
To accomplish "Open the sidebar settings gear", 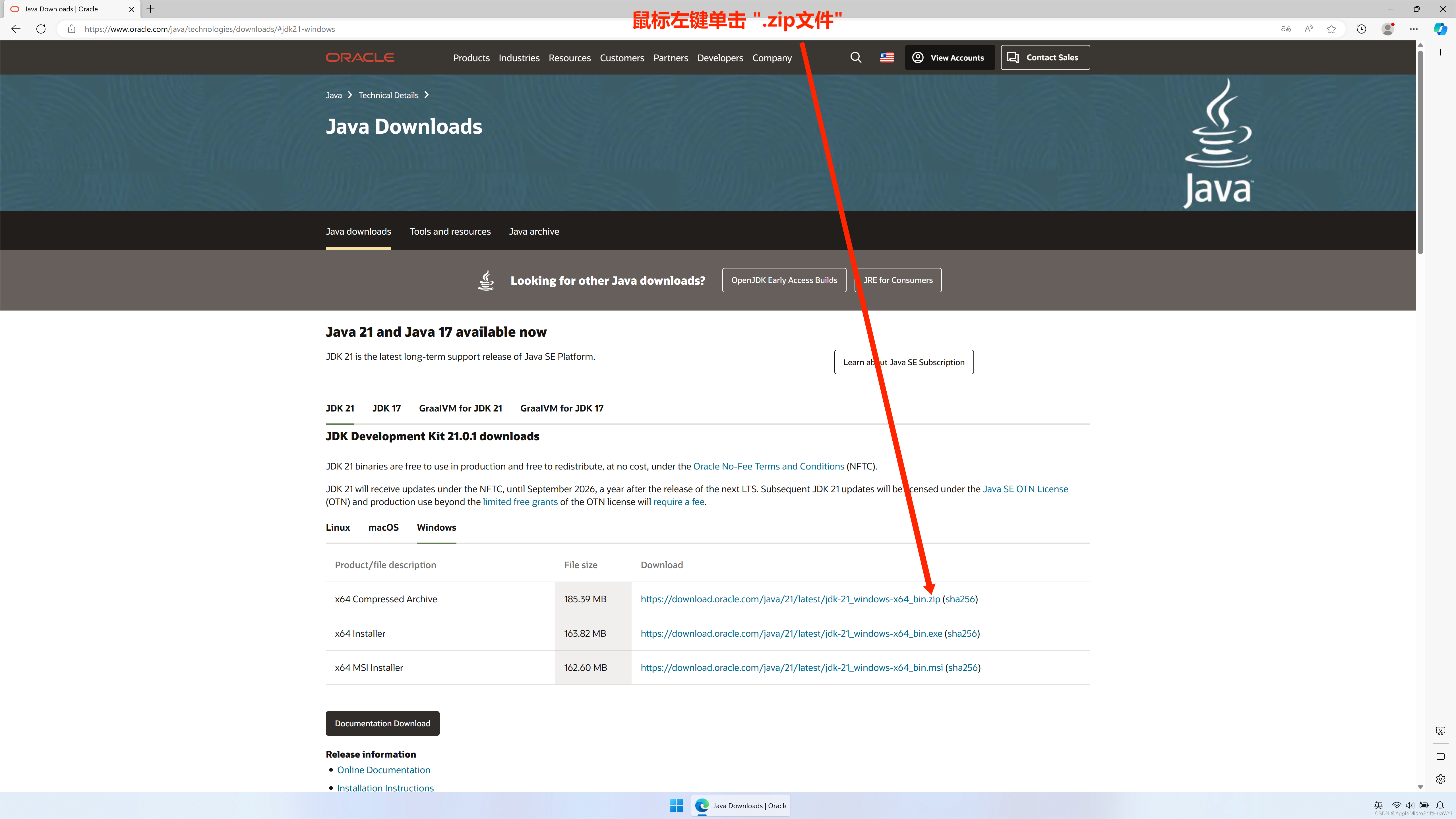I will click(x=1440, y=779).
